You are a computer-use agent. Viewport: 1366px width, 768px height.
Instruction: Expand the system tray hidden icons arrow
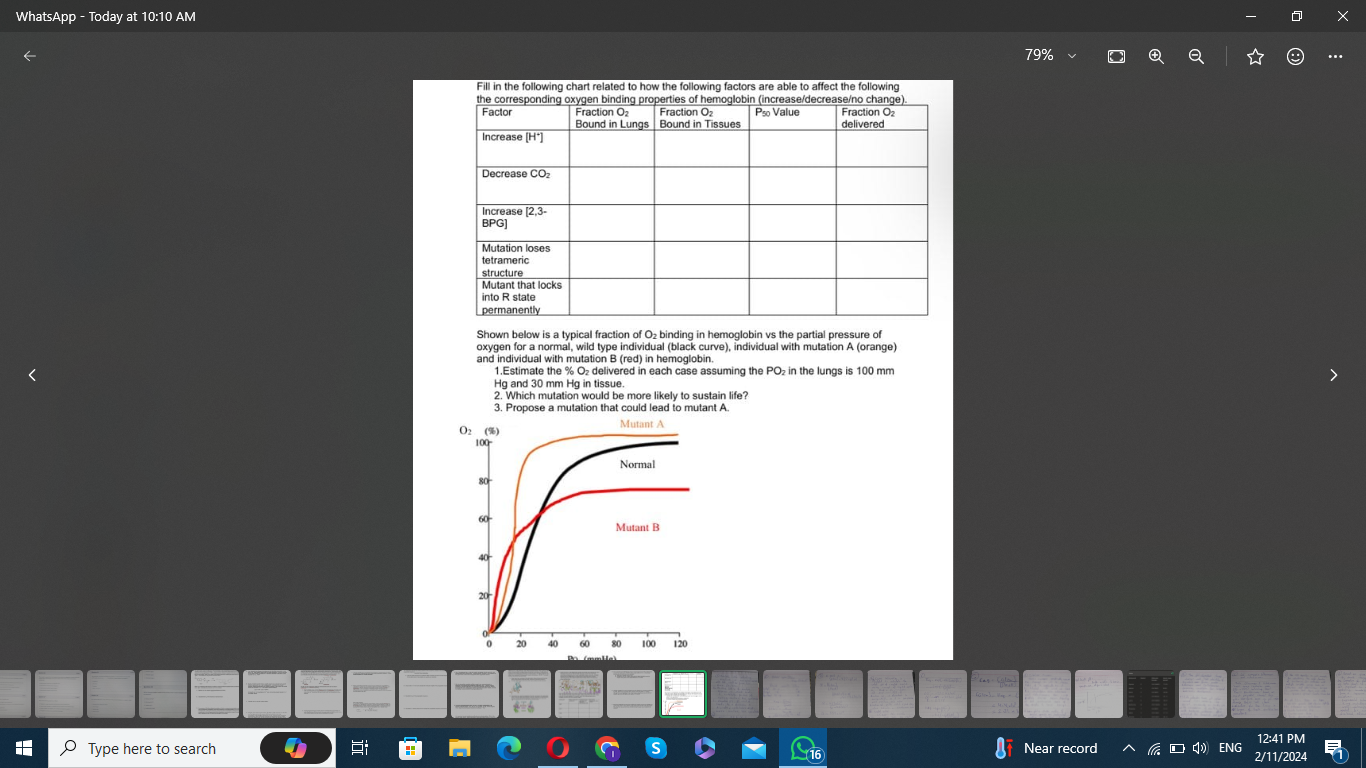pos(1129,748)
